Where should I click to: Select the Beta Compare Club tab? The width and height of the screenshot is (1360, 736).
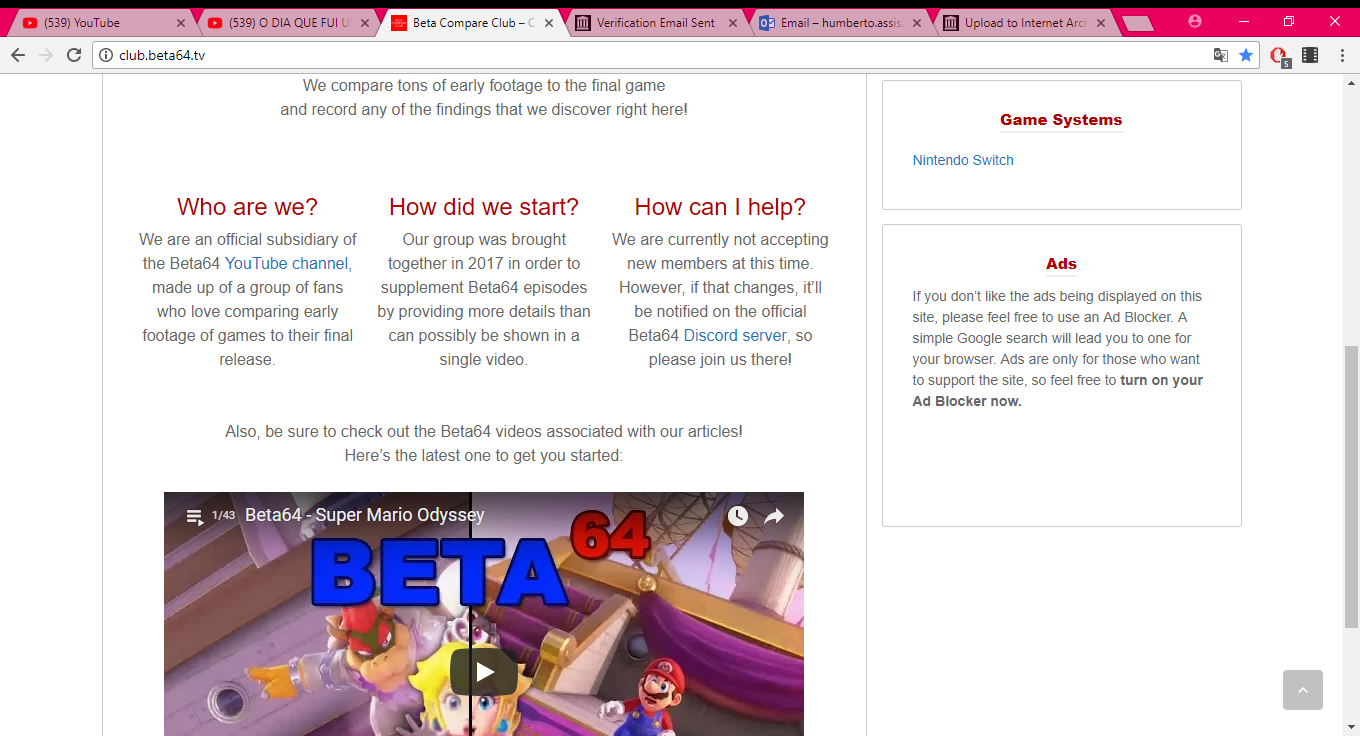tap(474, 23)
